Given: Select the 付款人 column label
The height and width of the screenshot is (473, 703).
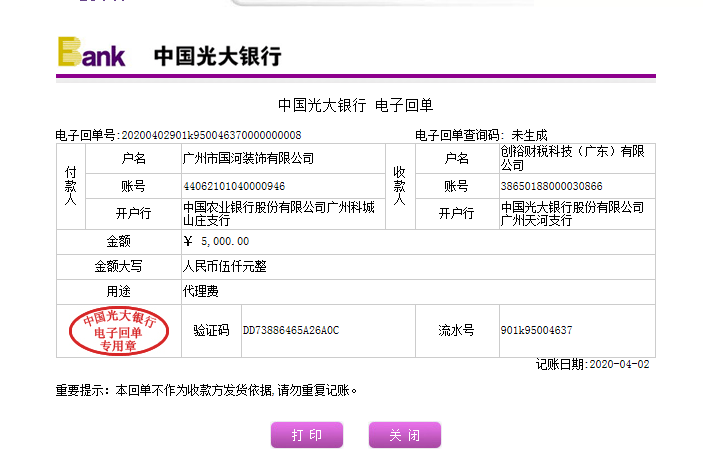Looking at the screenshot, I should pyautogui.click(x=71, y=186).
